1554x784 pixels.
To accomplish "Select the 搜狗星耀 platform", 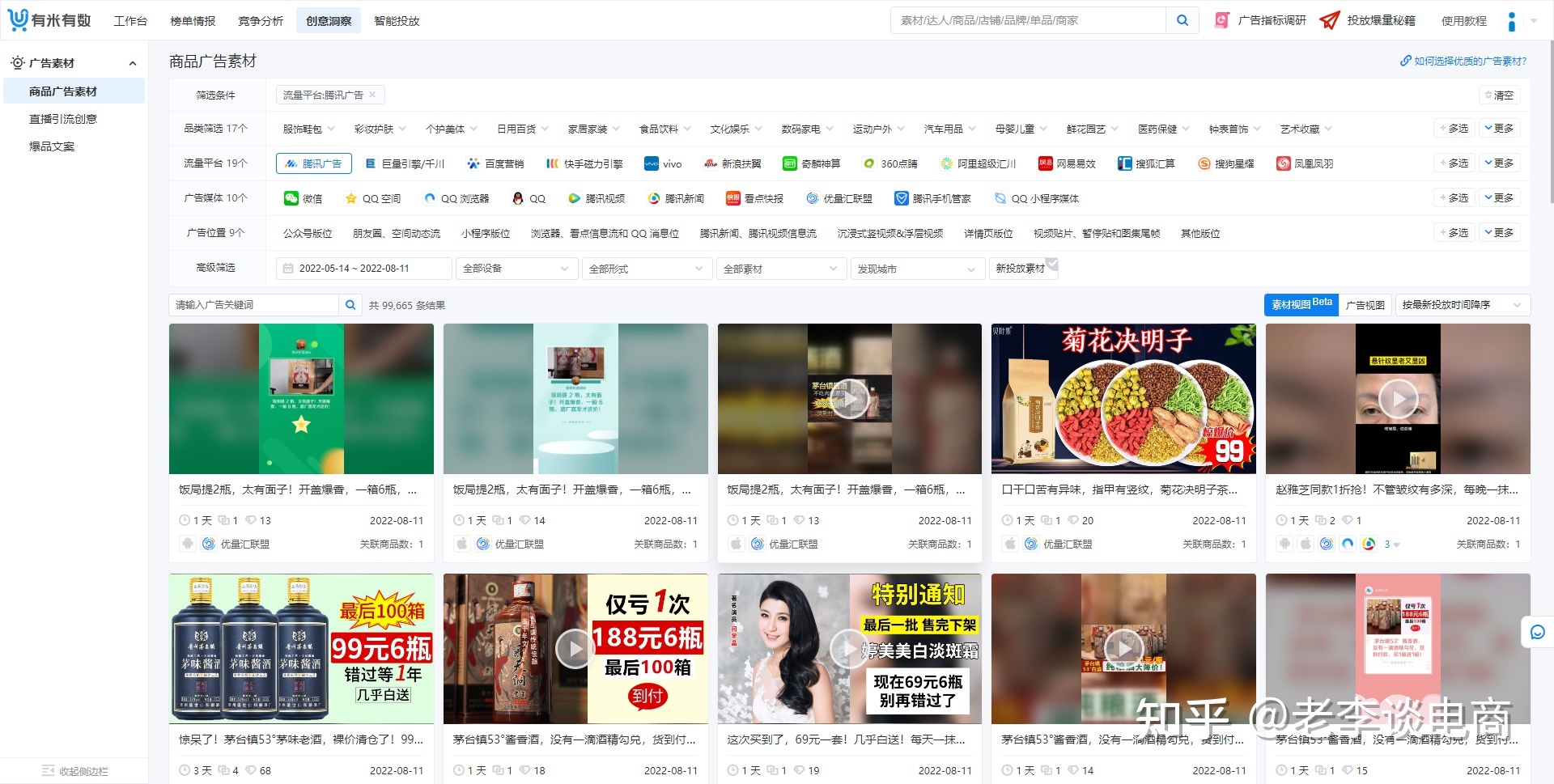I will coord(1225,163).
